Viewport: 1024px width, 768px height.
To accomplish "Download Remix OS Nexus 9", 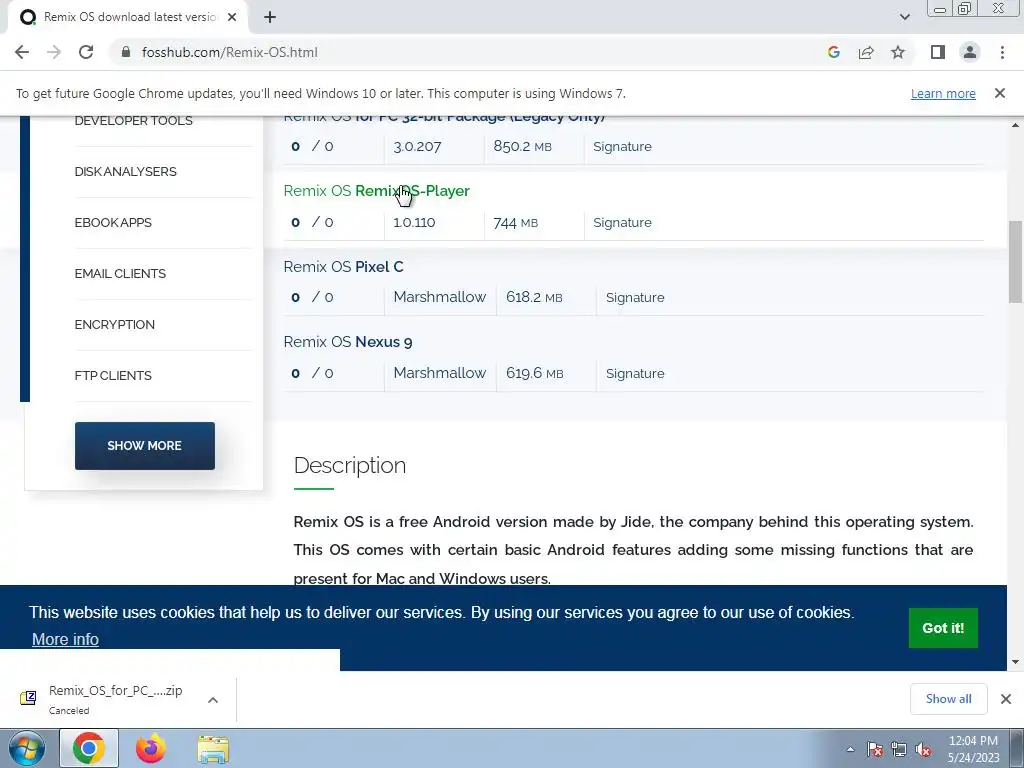I will click(x=347, y=342).
